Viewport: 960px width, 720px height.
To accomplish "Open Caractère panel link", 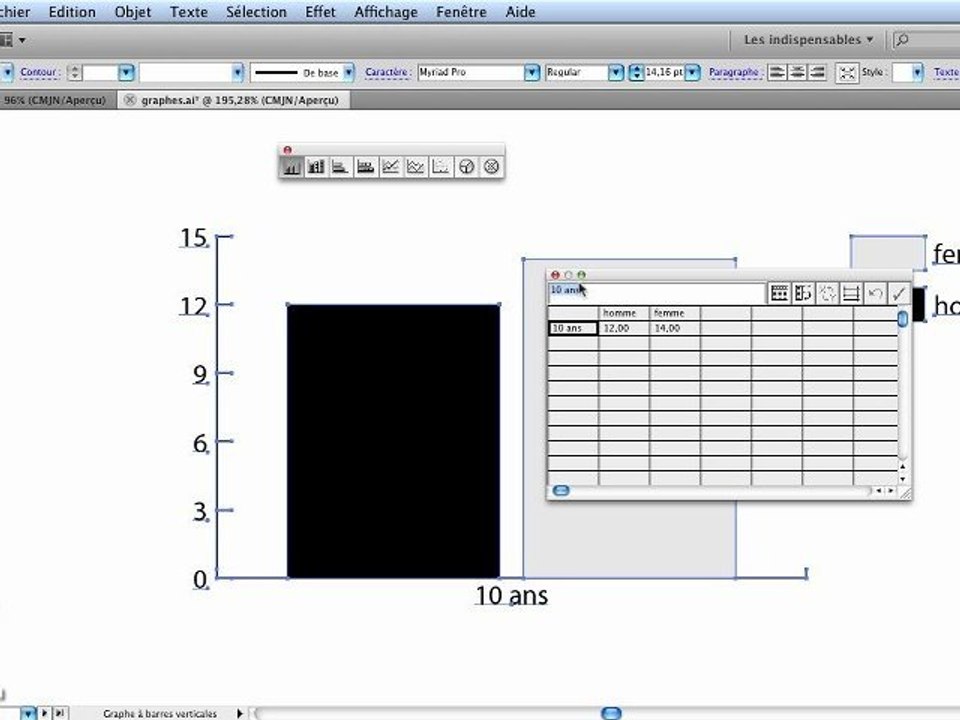I will 388,72.
